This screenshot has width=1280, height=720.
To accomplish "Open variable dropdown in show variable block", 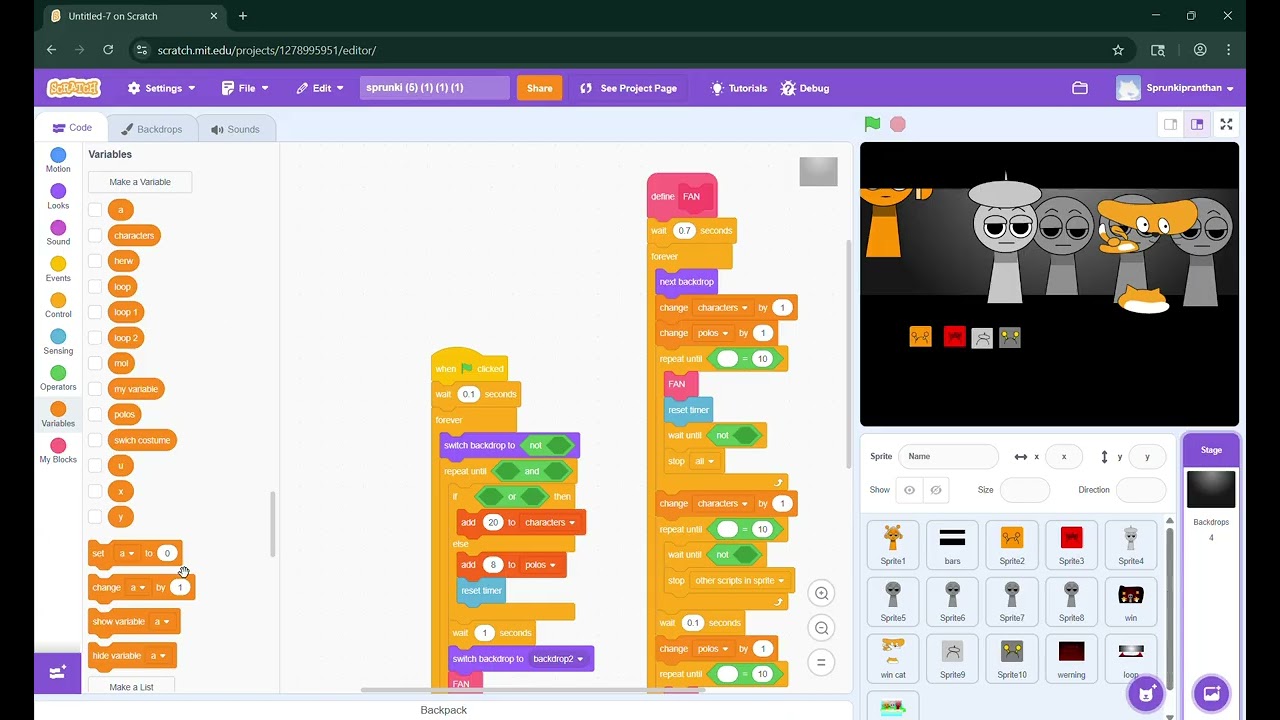I will coord(160,622).
